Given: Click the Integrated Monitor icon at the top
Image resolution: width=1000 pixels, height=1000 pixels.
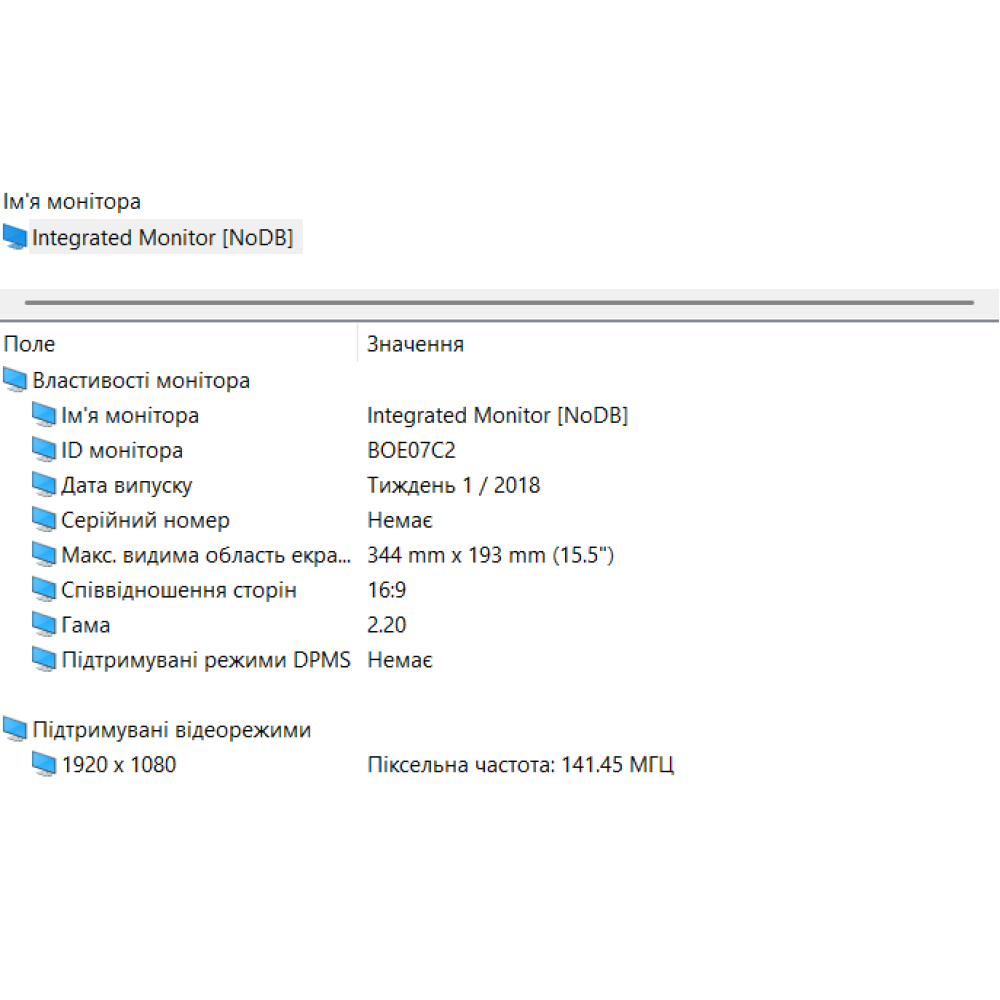Looking at the screenshot, I should coord(14,236).
